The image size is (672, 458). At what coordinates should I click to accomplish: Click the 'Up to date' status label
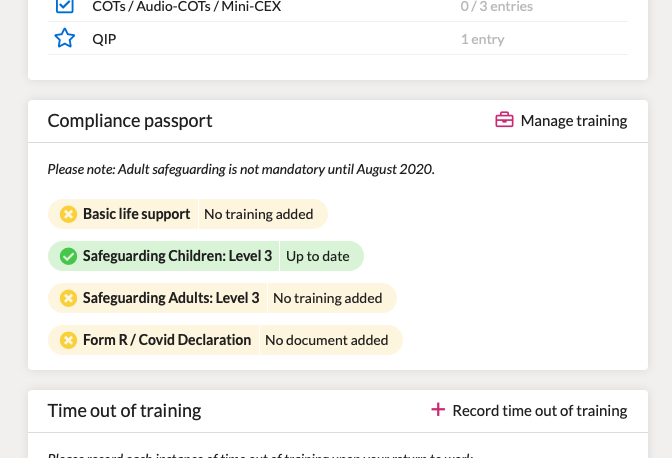click(x=318, y=256)
